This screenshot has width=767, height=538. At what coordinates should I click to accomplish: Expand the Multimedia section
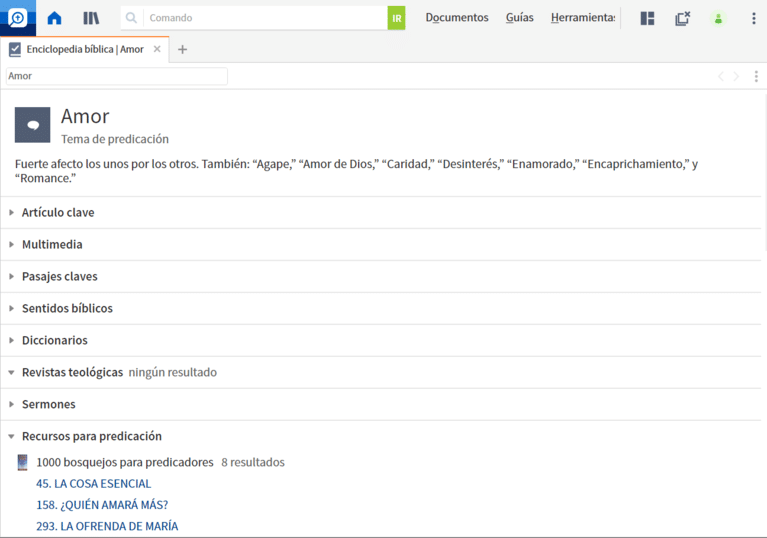(x=52, y=244)
